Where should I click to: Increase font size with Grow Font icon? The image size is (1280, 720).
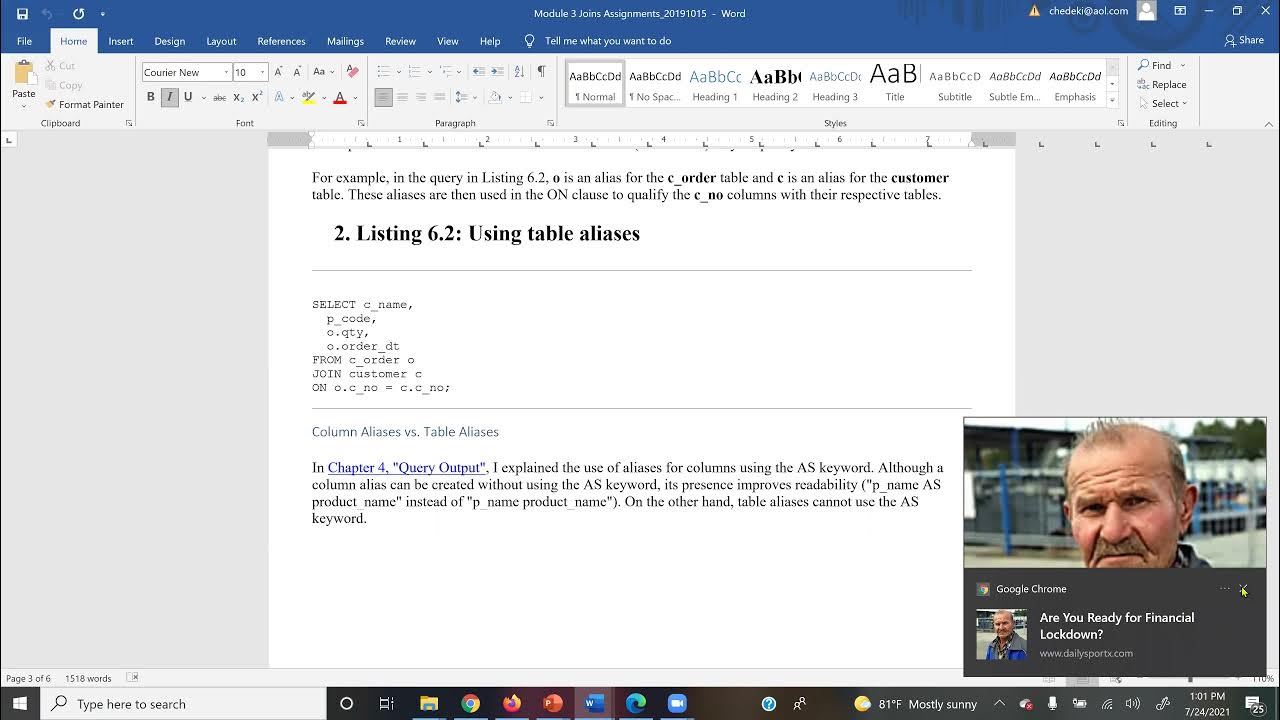[x=279, y=72]
